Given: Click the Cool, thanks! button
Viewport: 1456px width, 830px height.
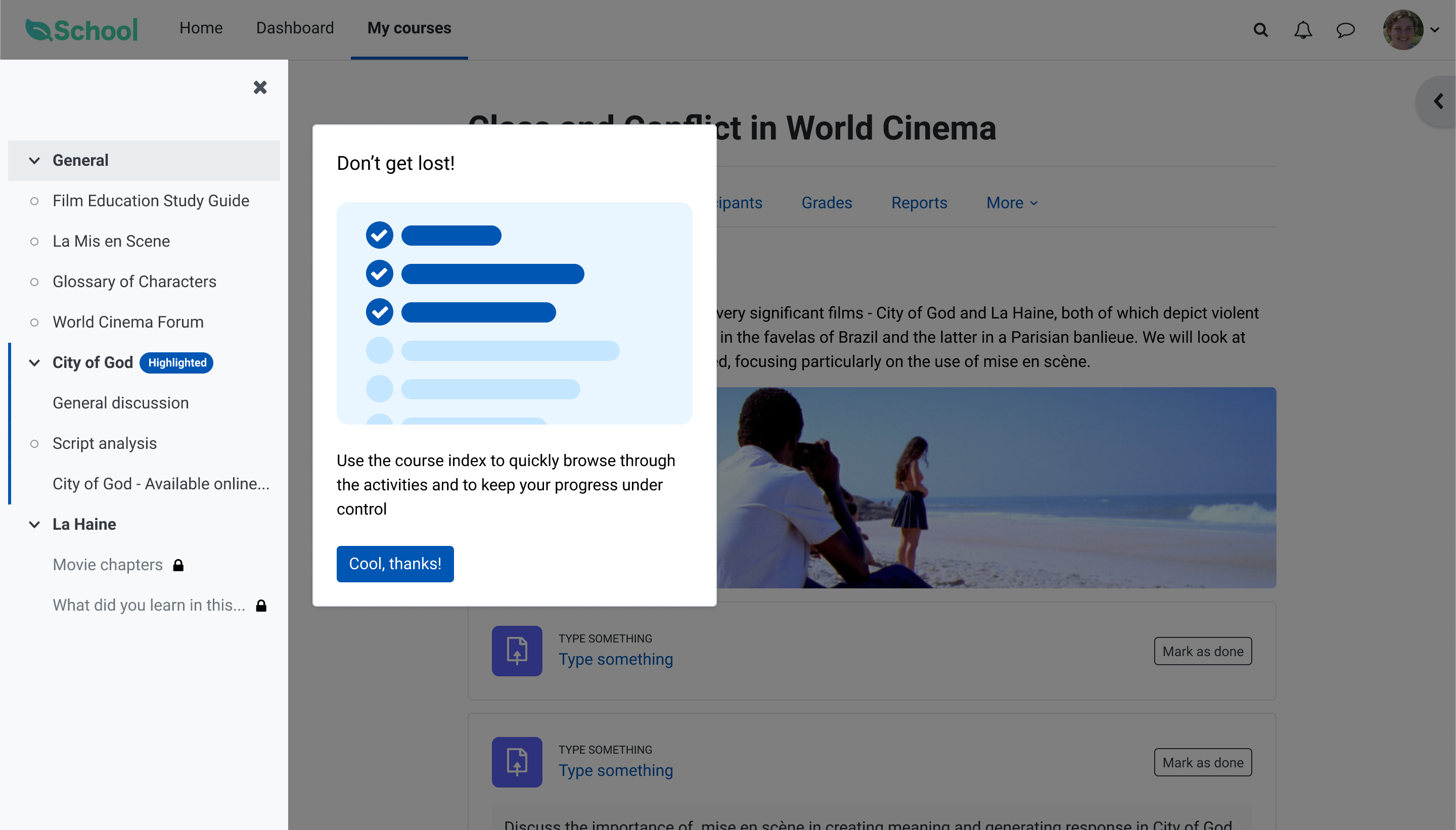Looking at the screenshot, I should click(x=395, y=564).
